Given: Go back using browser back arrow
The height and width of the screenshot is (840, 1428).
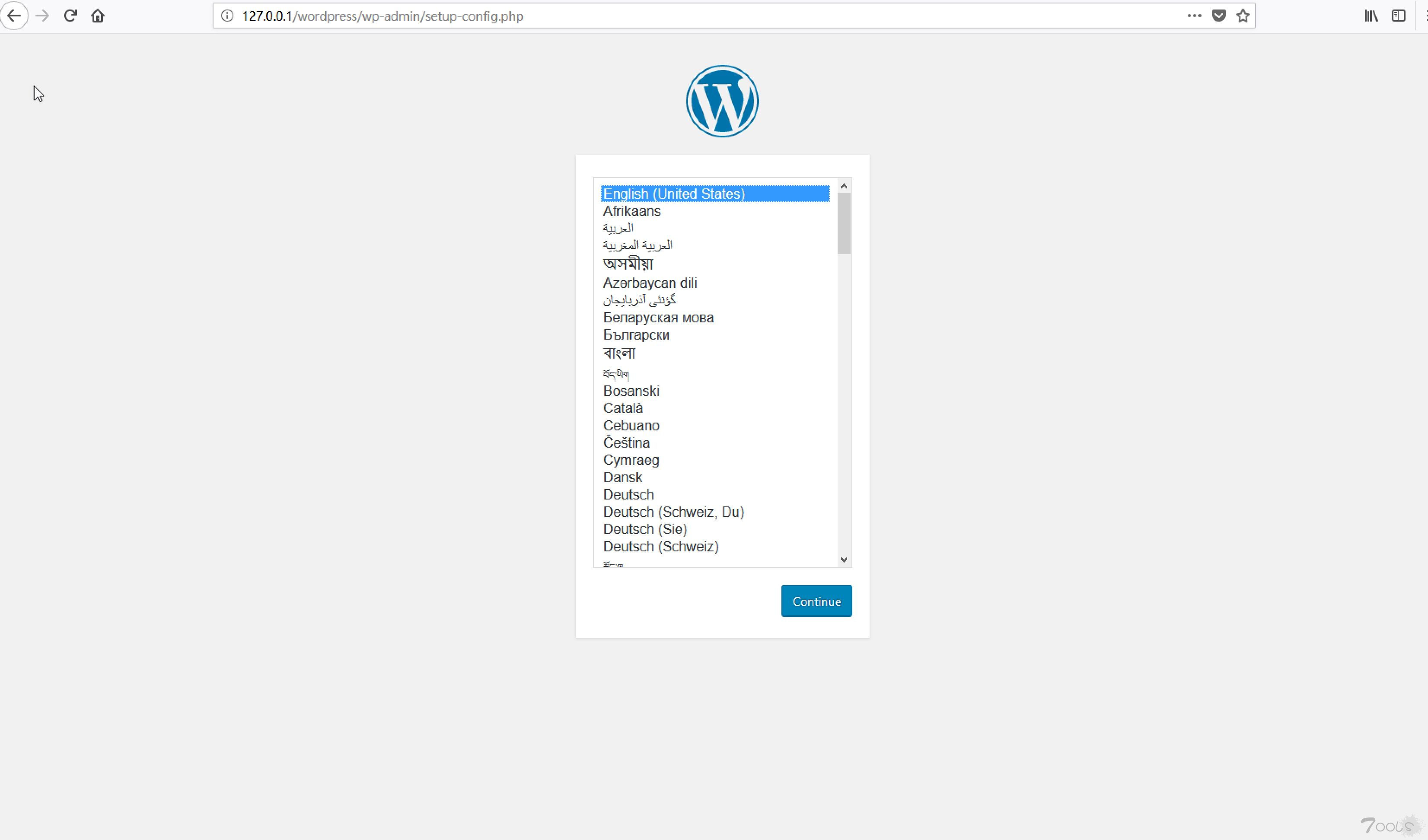Looking at the screenshot, I should (13, 15).
